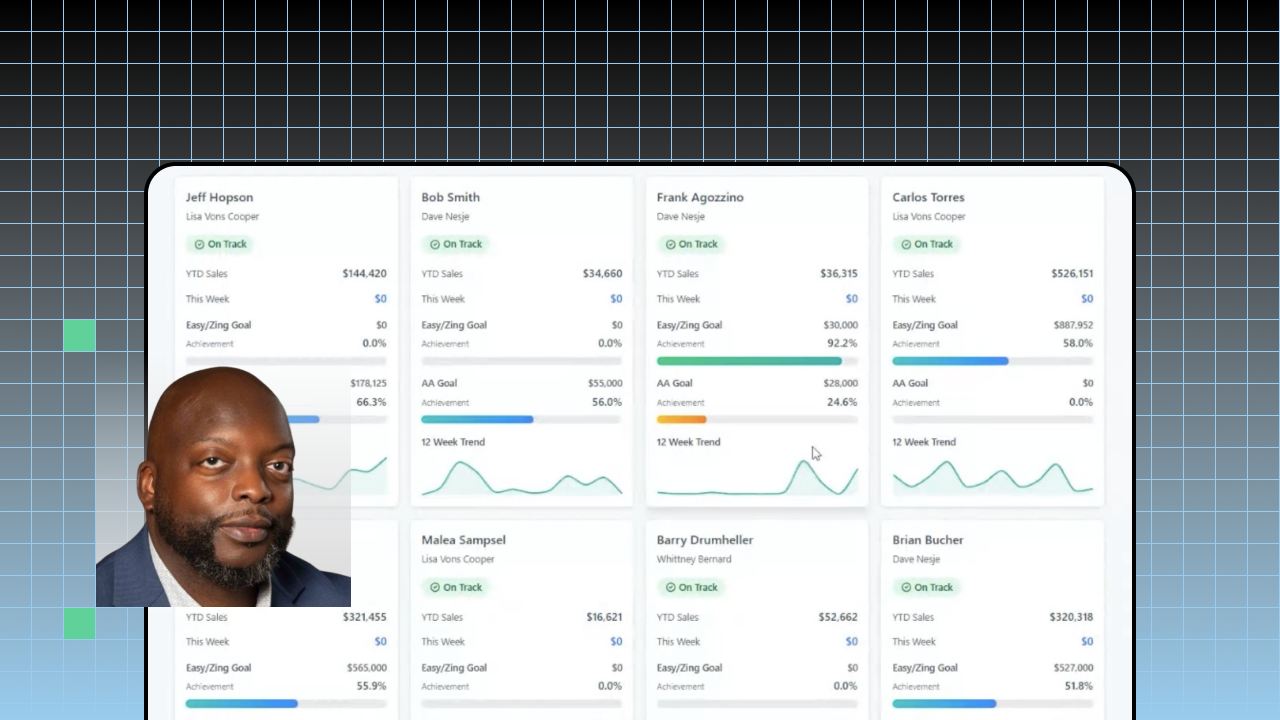Click Carlos Torres's This Week $0 value
Viewport: 1280px width, 720px height.
coord(1087,299)
